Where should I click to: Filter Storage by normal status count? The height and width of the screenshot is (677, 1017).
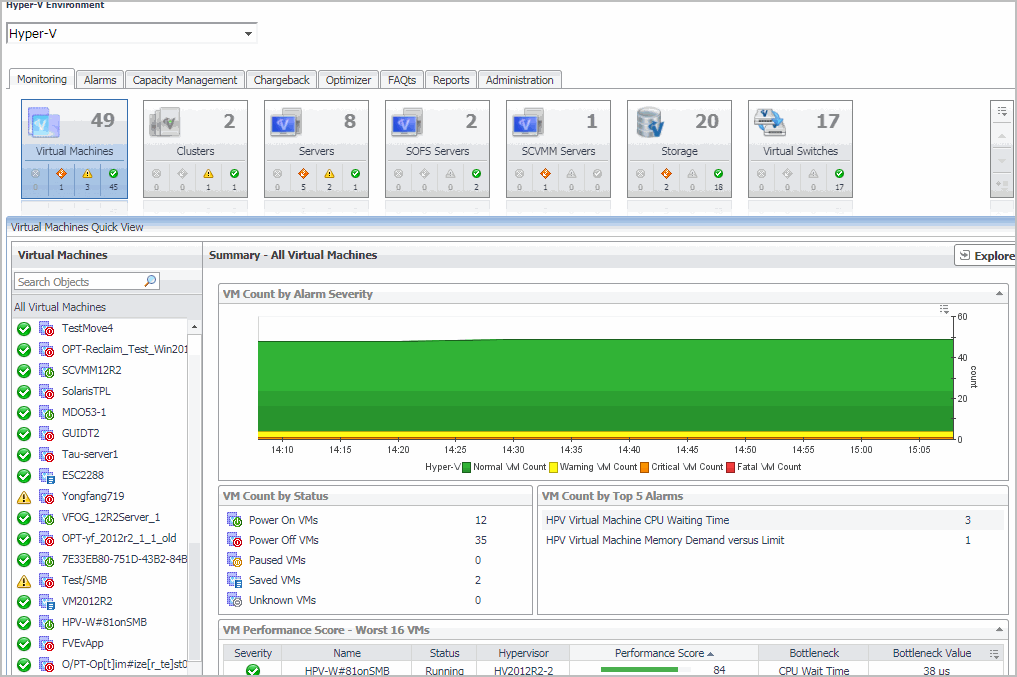click(718, 178)
